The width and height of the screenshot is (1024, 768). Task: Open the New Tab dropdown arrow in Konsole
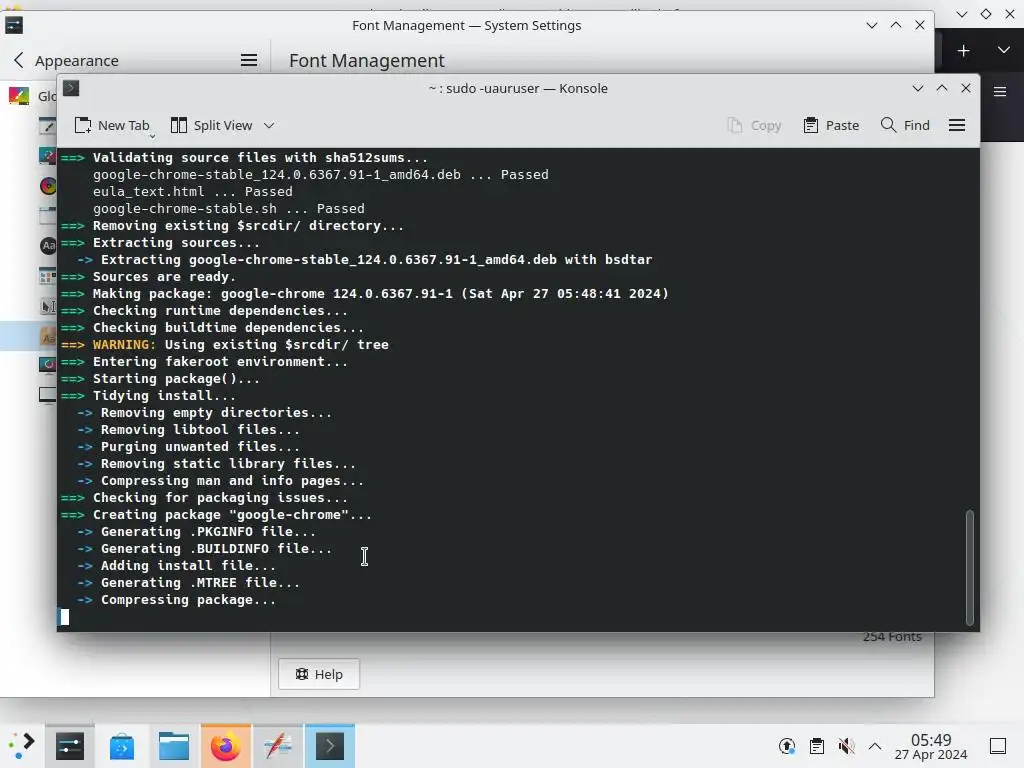coord(152,136)
